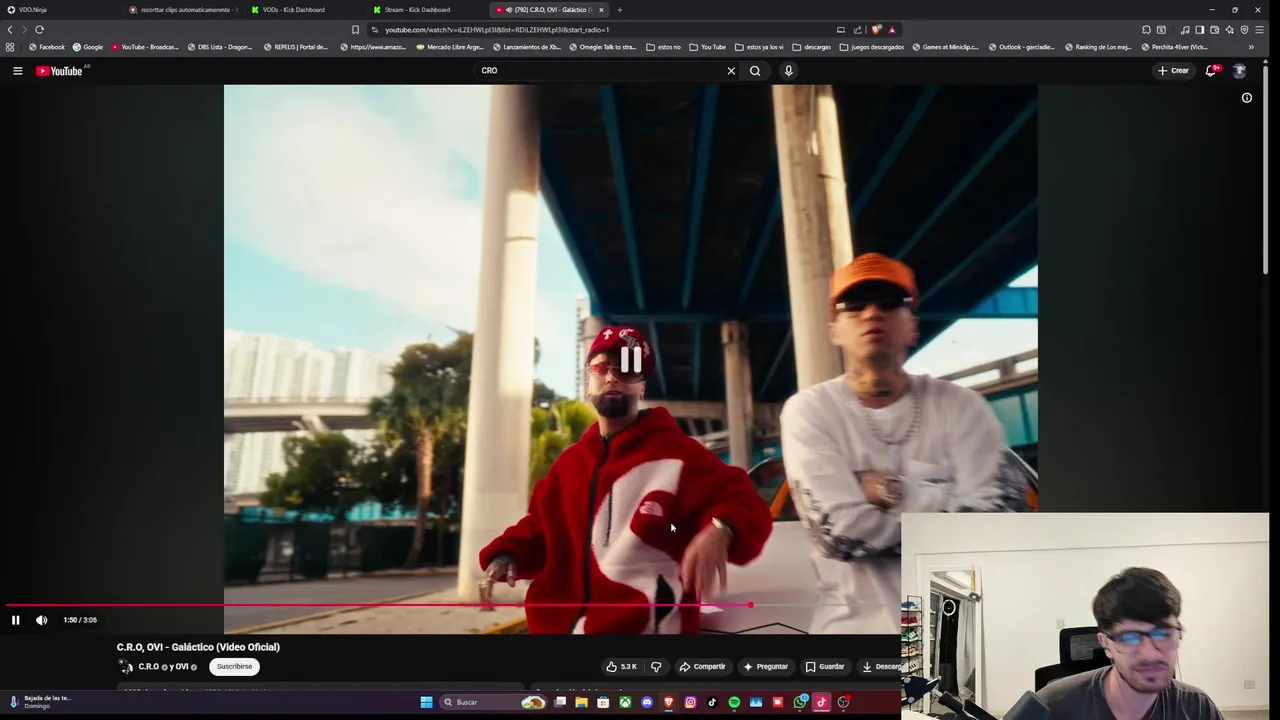Click the center pause overlay on video
The image size is (1280, 720).
click(x=631, y=360)
